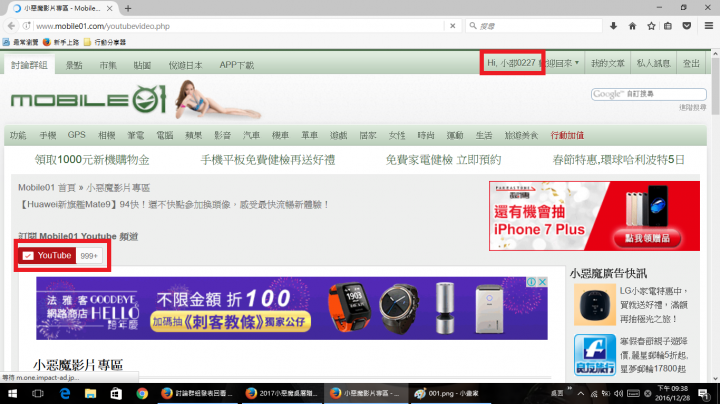The width and height of the screenshot is (720, 404).
Task: Click 登出 to log out
Action: coord(691,63)
